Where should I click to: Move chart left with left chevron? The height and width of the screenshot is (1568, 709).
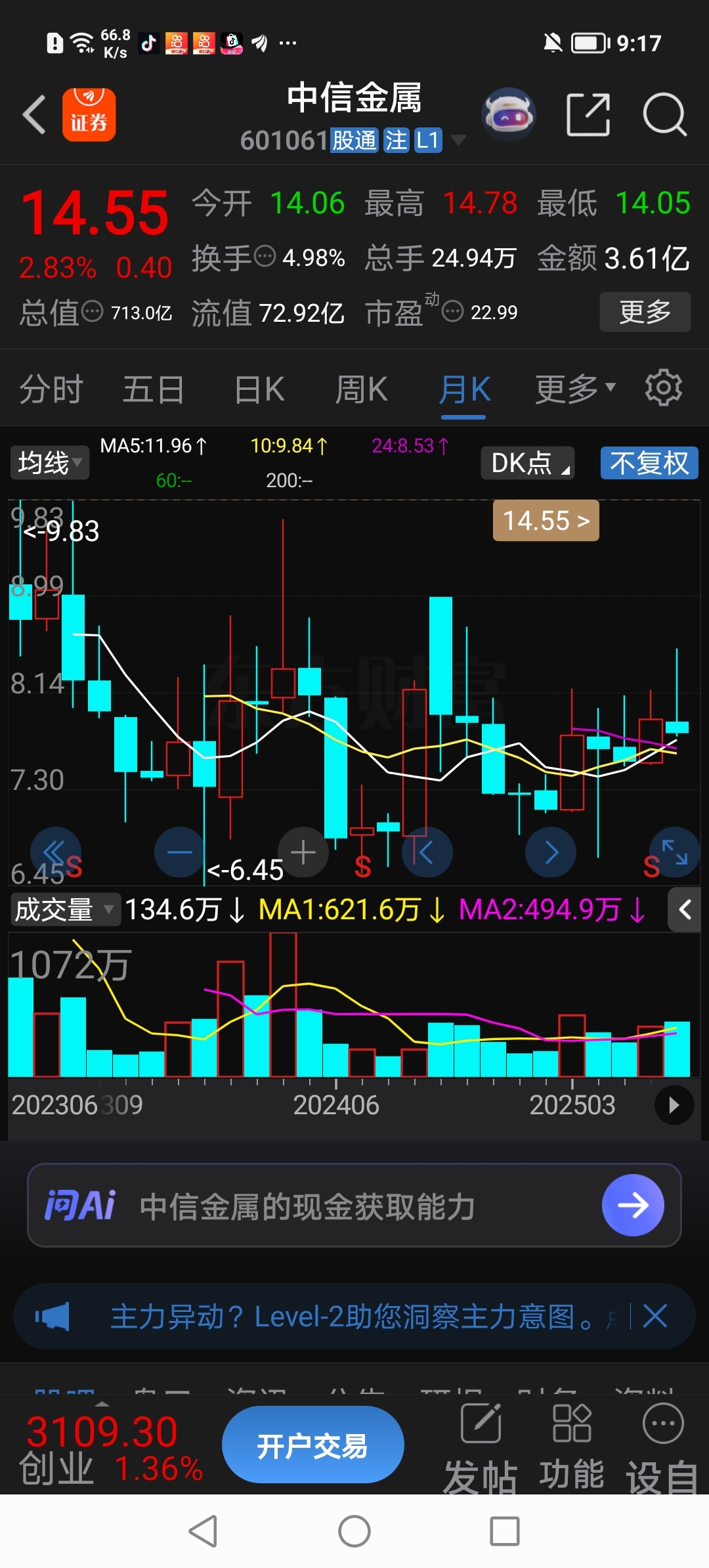tap(427, 852)
